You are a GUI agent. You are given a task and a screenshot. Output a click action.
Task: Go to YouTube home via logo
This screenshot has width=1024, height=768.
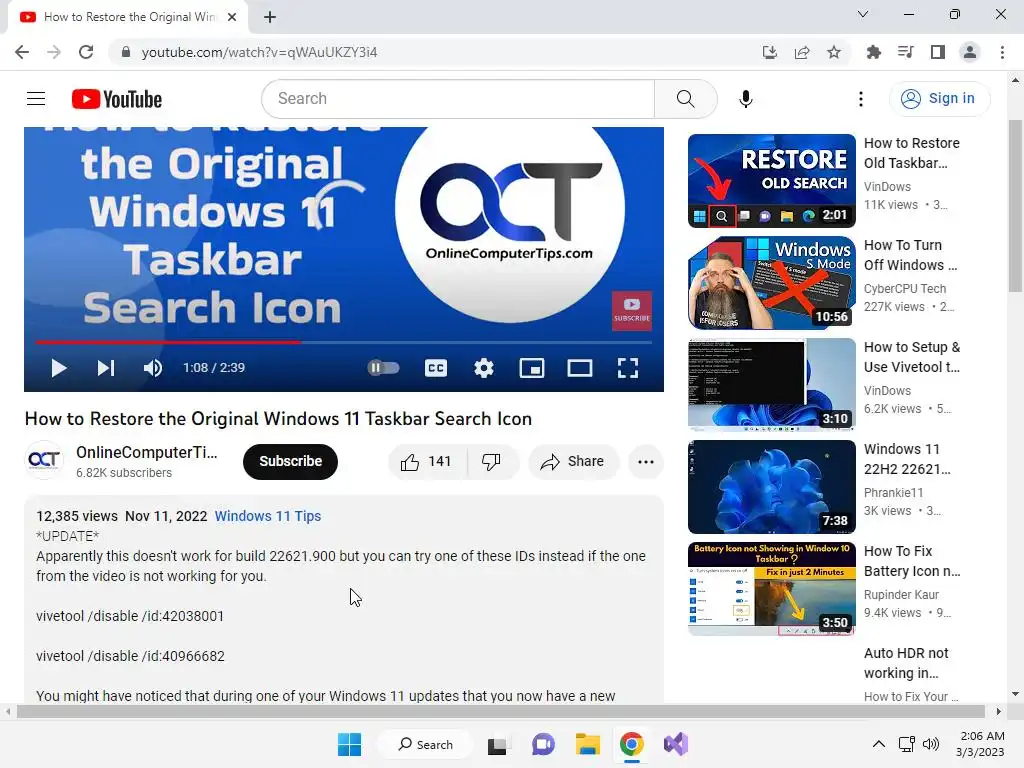pyautogui.click(x=117, y=99)
